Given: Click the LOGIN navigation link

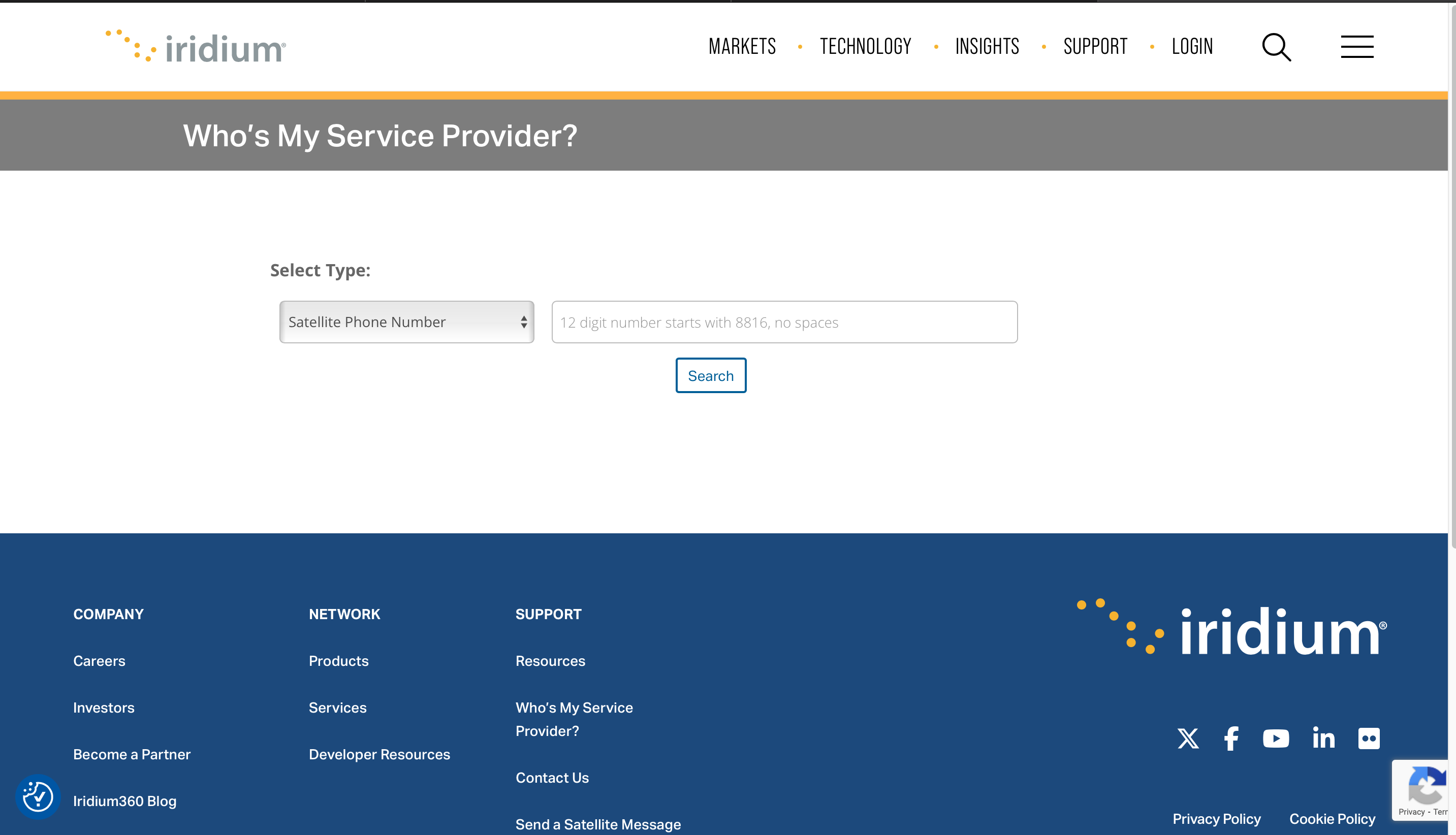Looking at the screenshot, I should (x=1192, y=46).
